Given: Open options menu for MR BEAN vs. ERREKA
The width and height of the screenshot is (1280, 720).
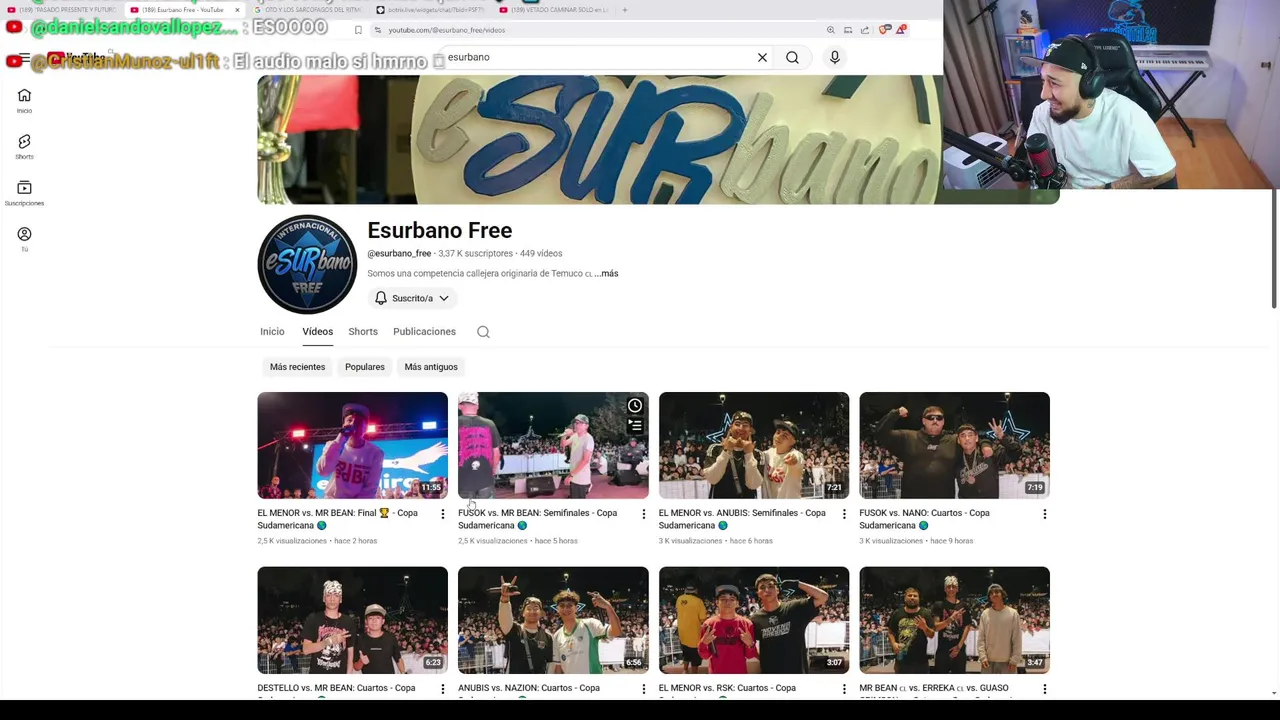Looking at the screenshot, I should (x=1044, y=689).
